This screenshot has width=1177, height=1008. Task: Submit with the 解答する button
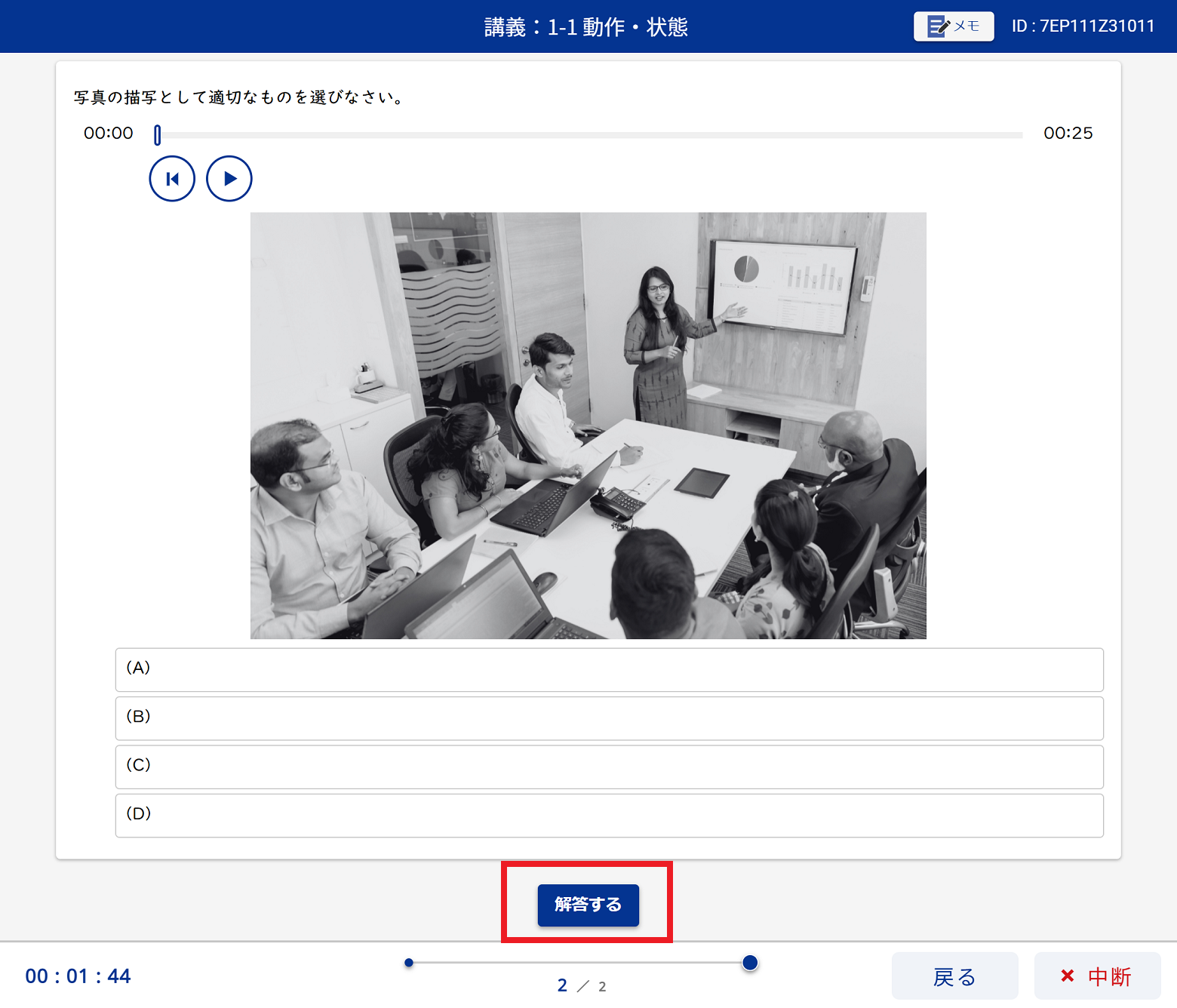588,905
